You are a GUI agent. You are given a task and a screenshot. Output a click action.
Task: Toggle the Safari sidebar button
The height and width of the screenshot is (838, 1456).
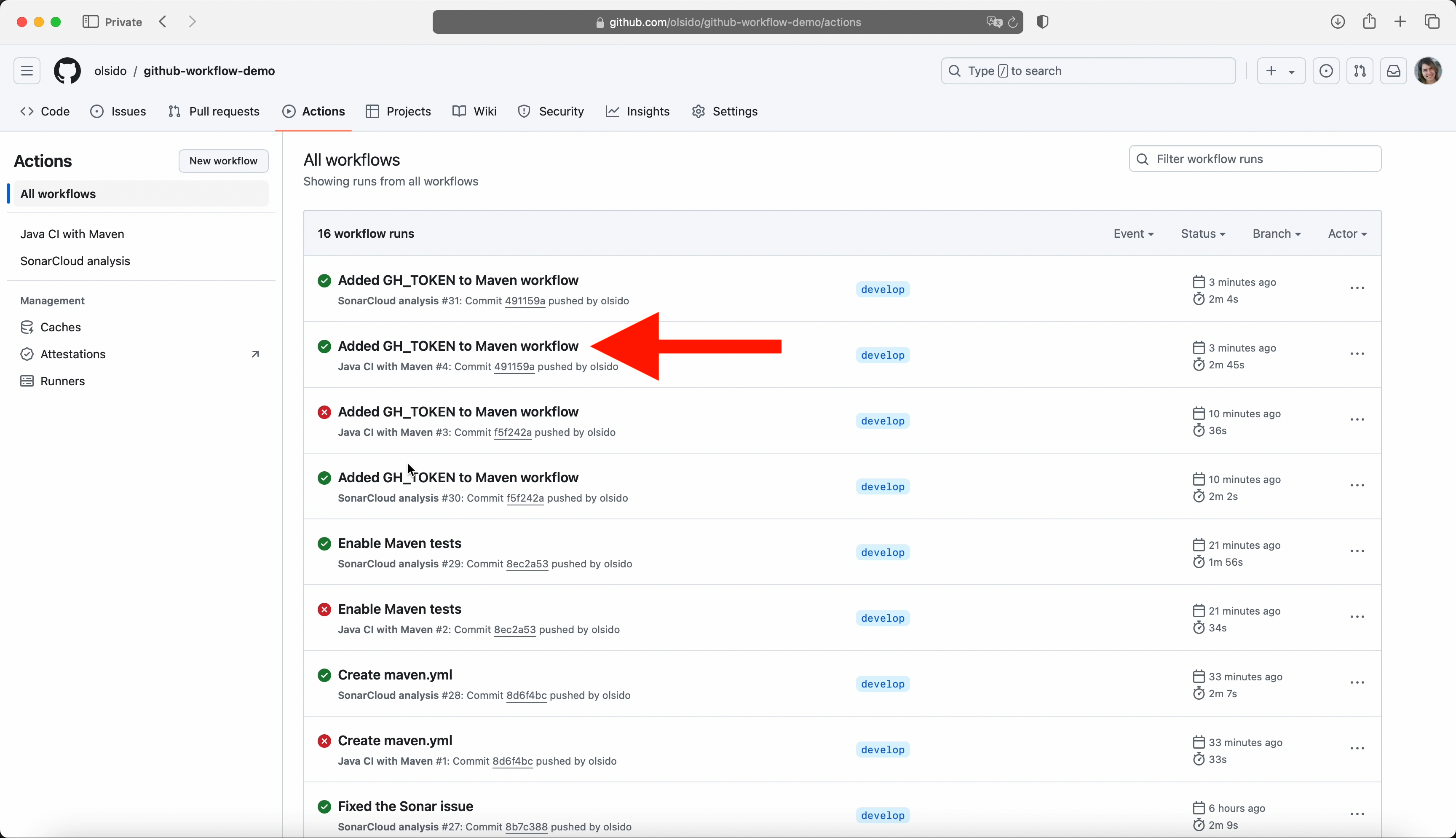coord(90,22)
